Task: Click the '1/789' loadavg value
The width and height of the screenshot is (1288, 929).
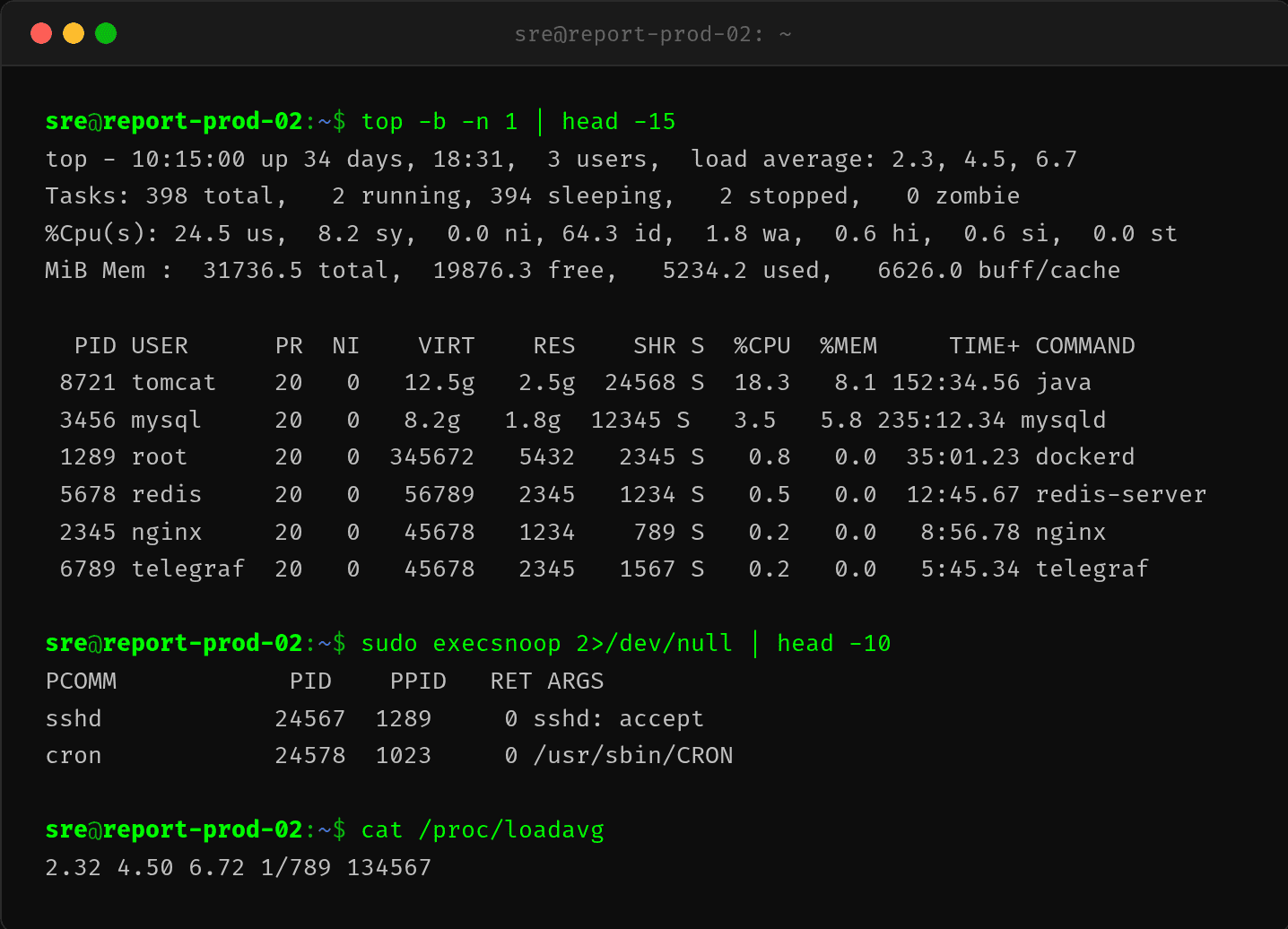Action: (296, 868)
